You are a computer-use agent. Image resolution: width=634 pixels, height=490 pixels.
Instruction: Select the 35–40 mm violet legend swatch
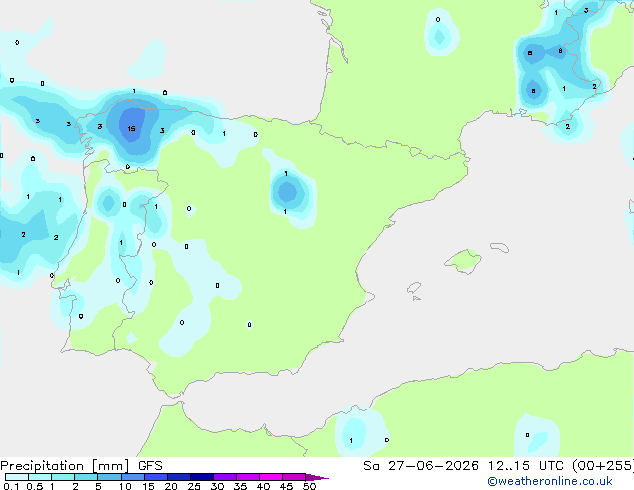pyautogui.click(x=247, y=477)
